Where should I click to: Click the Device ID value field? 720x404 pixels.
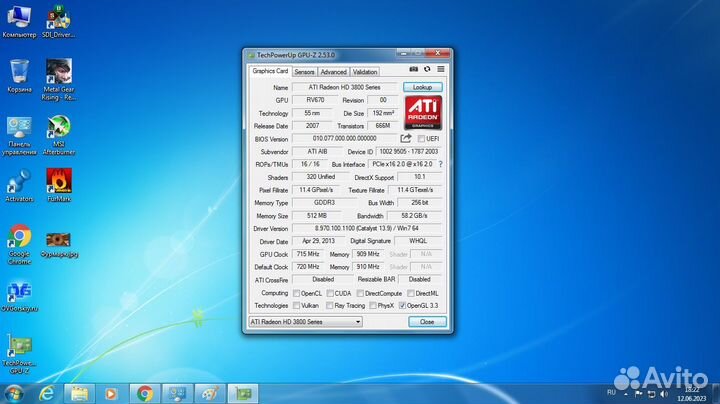[x=409, y=151]
